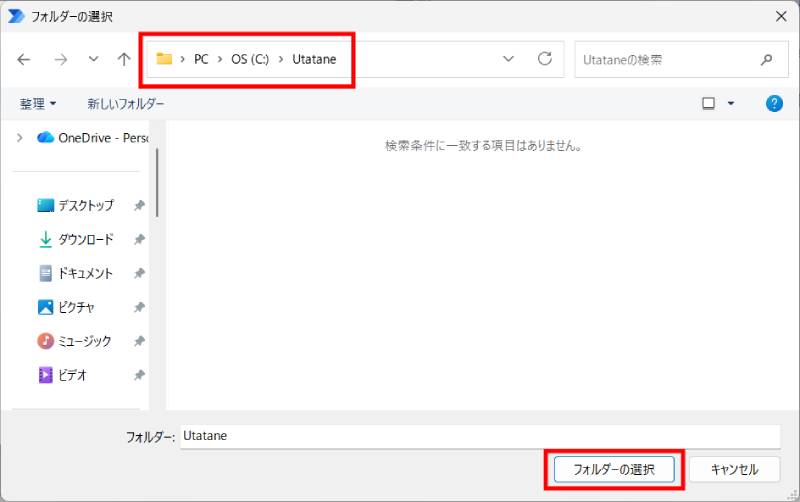Create a new folder with 新しいフォルダー
This screenshot has width=800, height=502.
point(126,104)
